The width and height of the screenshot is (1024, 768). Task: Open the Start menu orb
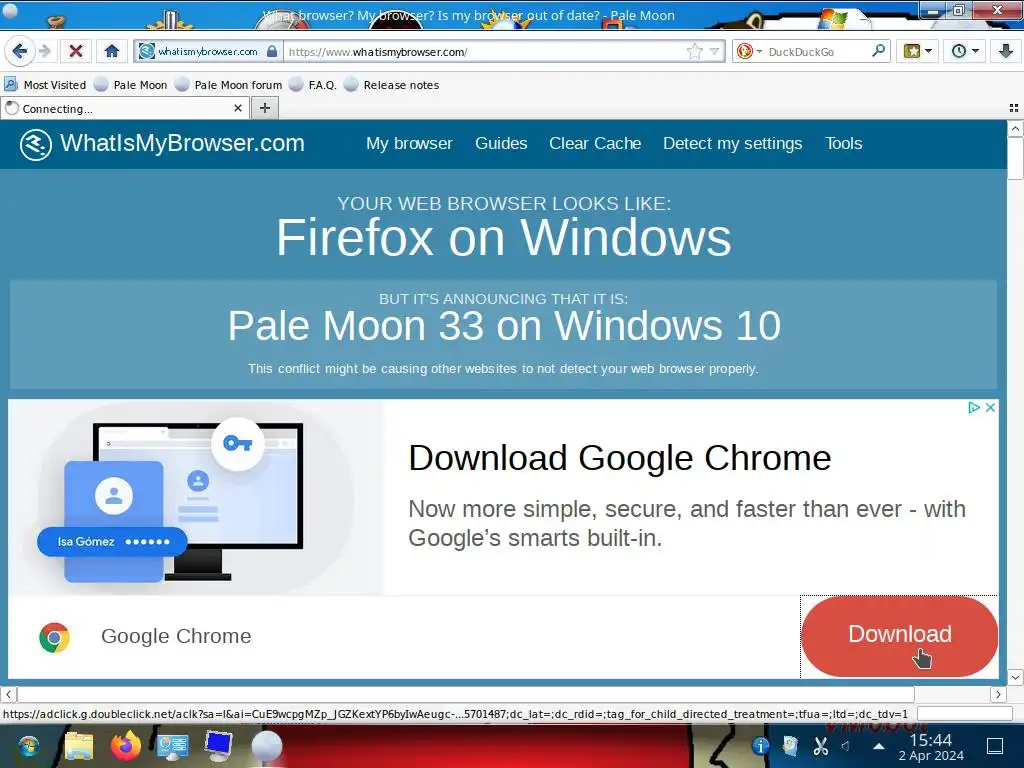(x=28, y=746)
